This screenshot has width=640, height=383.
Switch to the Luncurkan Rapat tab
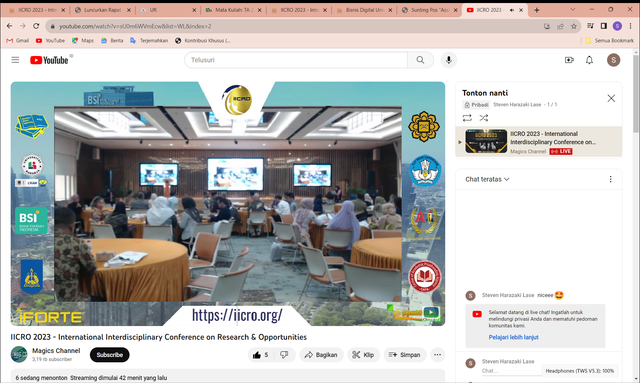(102, 10)
